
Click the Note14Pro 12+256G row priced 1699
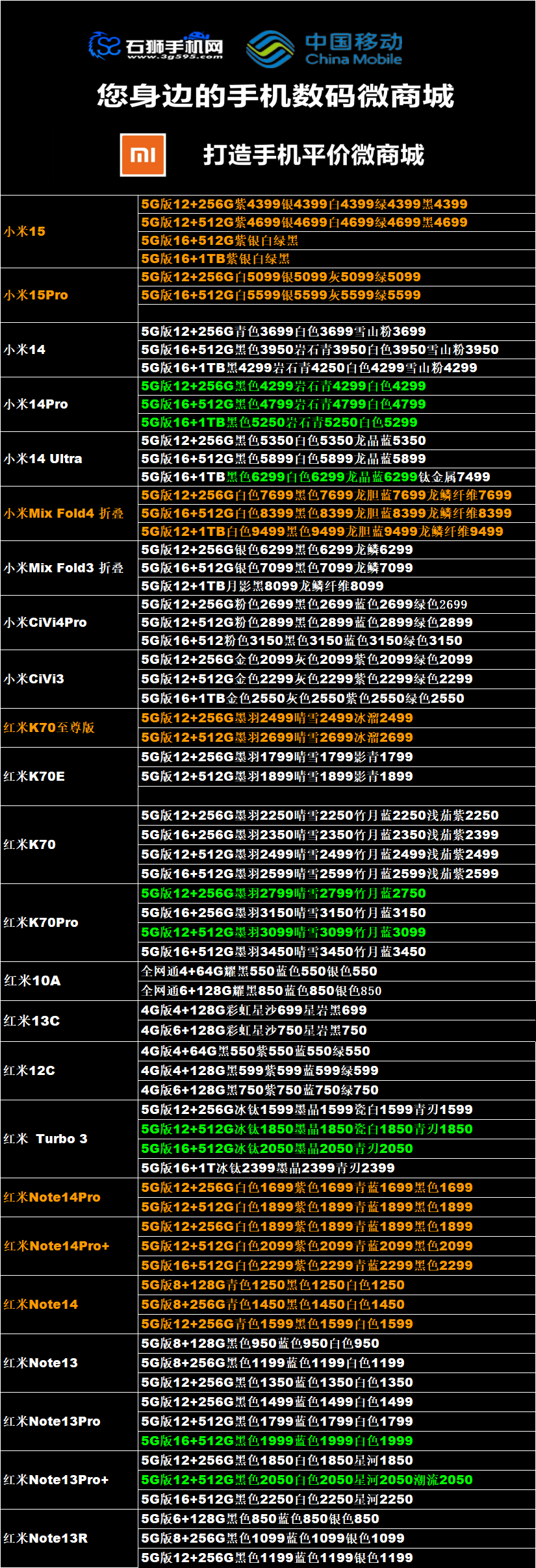pos(337,1187)
